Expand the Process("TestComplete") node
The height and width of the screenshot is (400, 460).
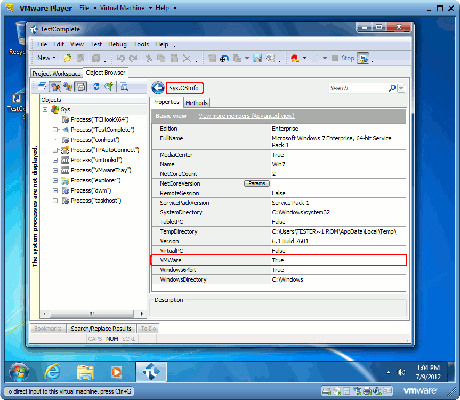(x=55, y=129)
